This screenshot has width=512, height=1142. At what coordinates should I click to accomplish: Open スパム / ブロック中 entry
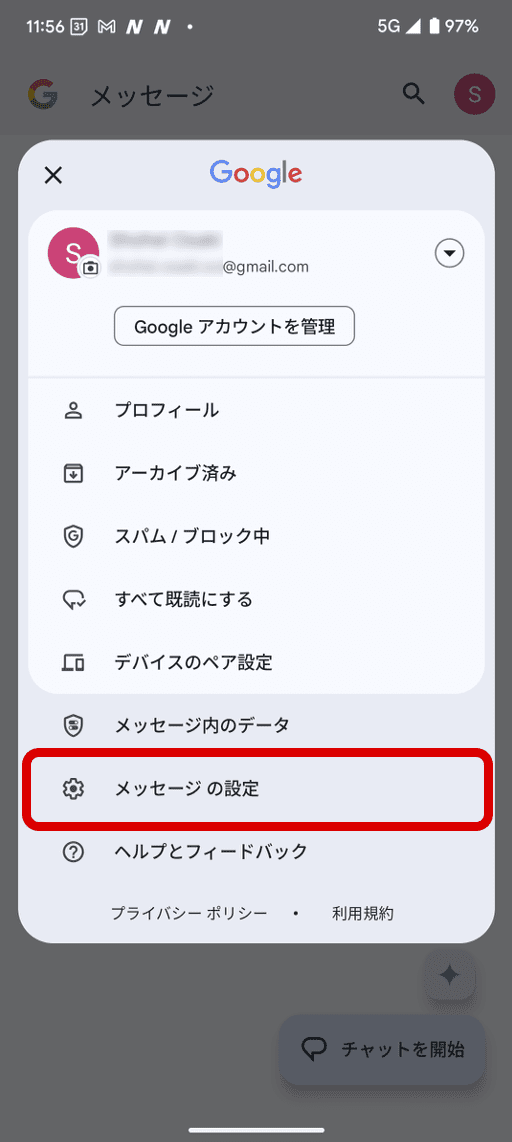(256, 537)
